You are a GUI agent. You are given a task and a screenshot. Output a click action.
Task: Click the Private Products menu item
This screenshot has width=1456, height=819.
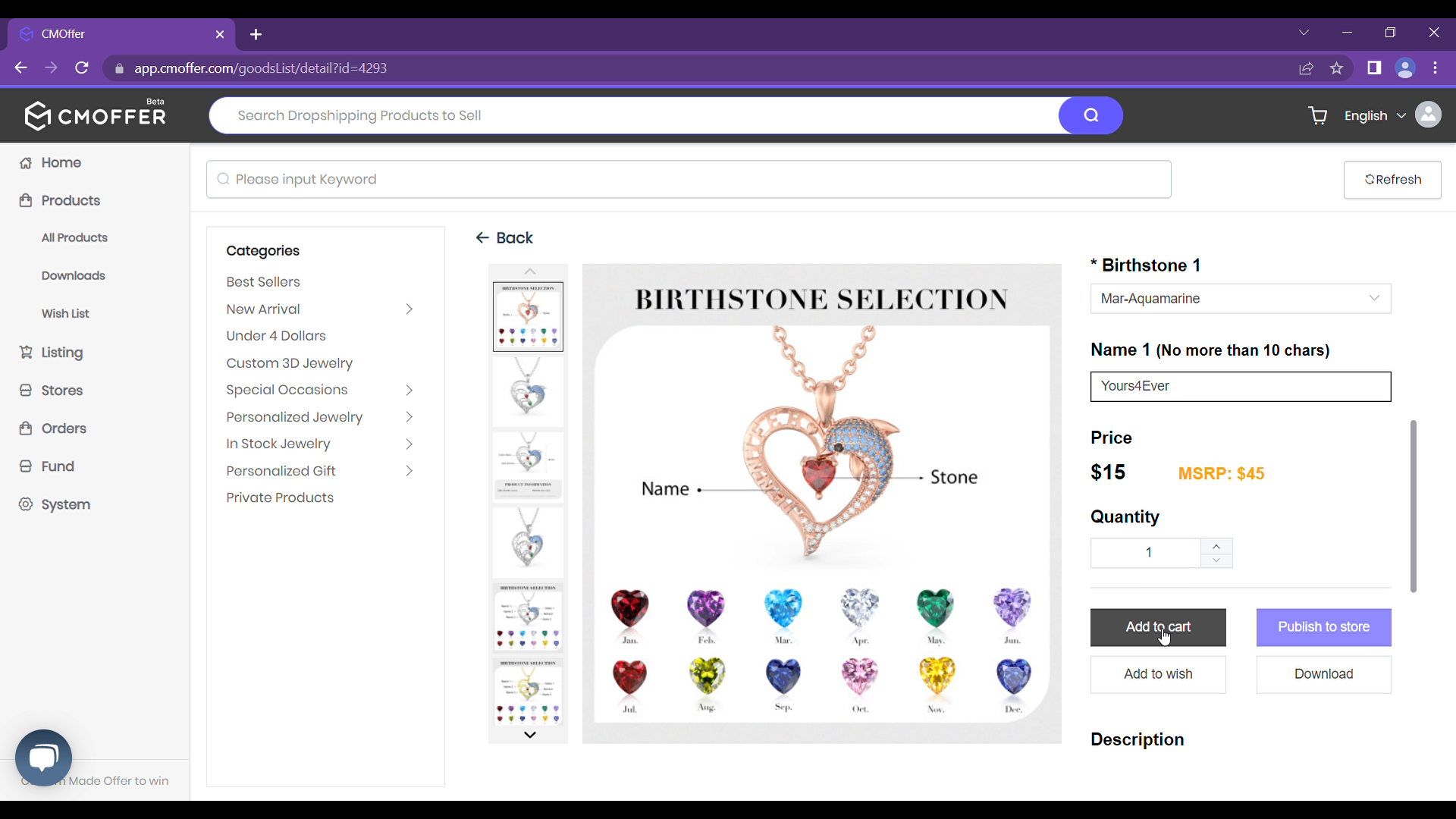tap(280, 497)
